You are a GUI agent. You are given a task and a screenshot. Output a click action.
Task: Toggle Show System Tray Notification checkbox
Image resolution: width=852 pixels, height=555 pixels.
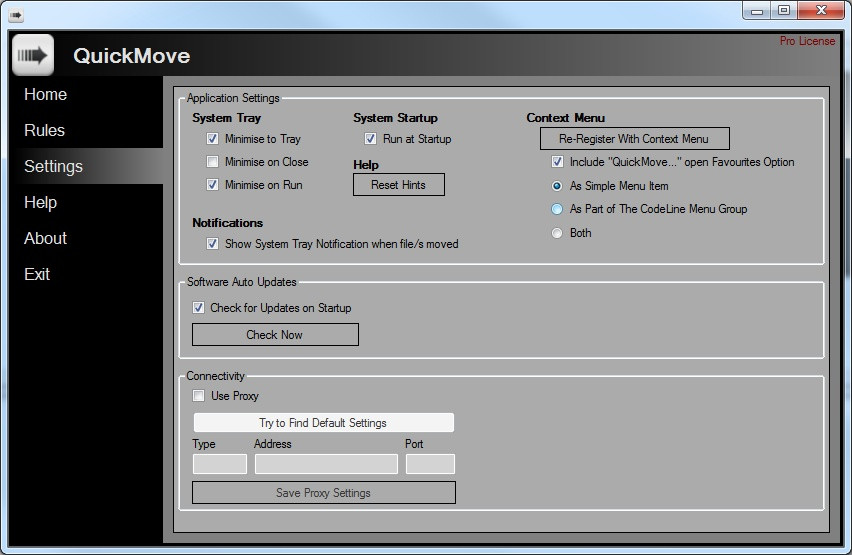tap(212, 244)
